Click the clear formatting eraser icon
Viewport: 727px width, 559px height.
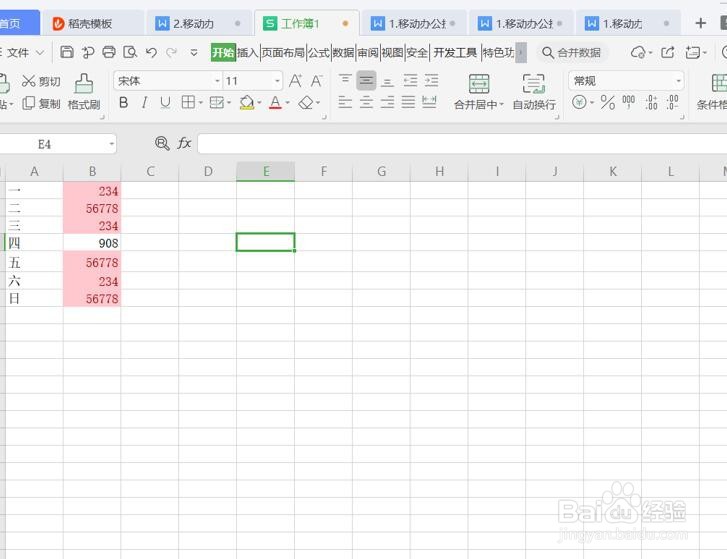click(306, 102)
